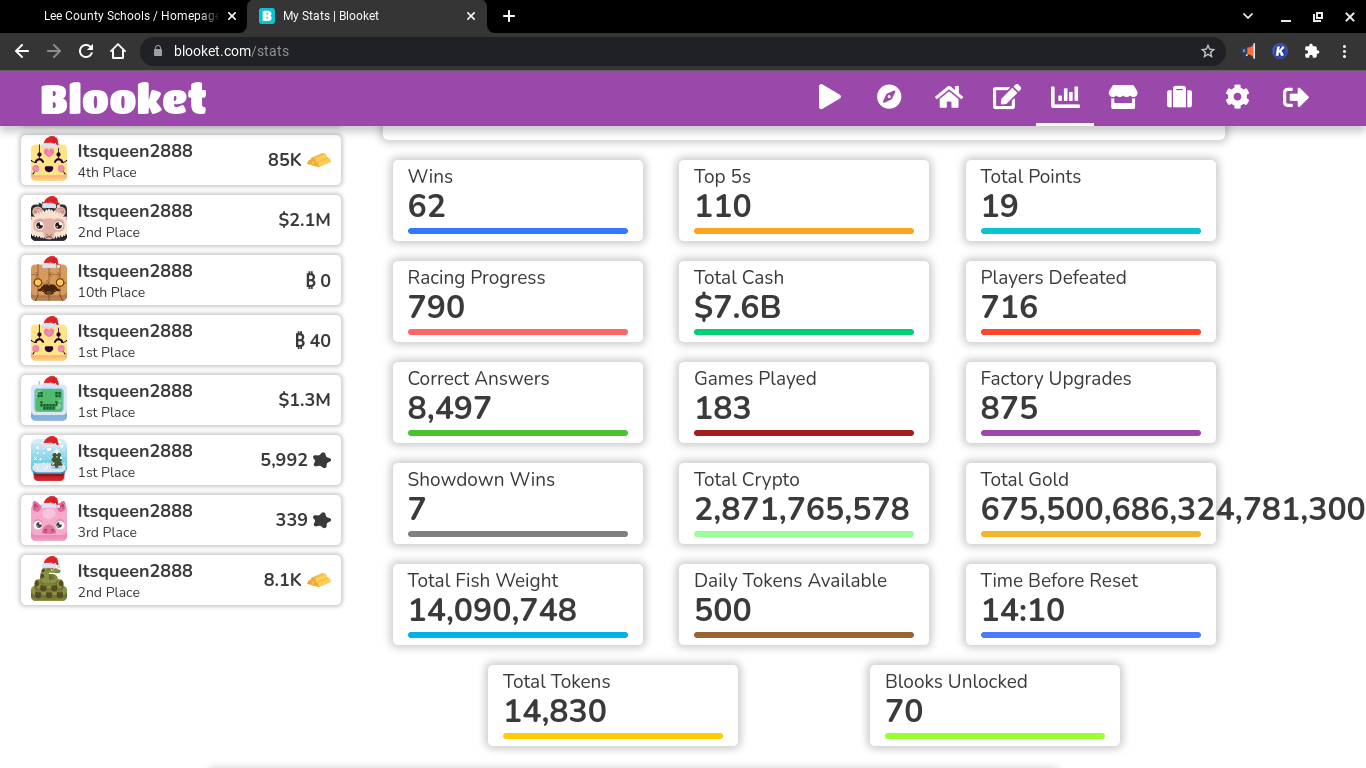1366x768 pixels.
Task: Click the Blooket logo
Action: click(x=124, y=98)
